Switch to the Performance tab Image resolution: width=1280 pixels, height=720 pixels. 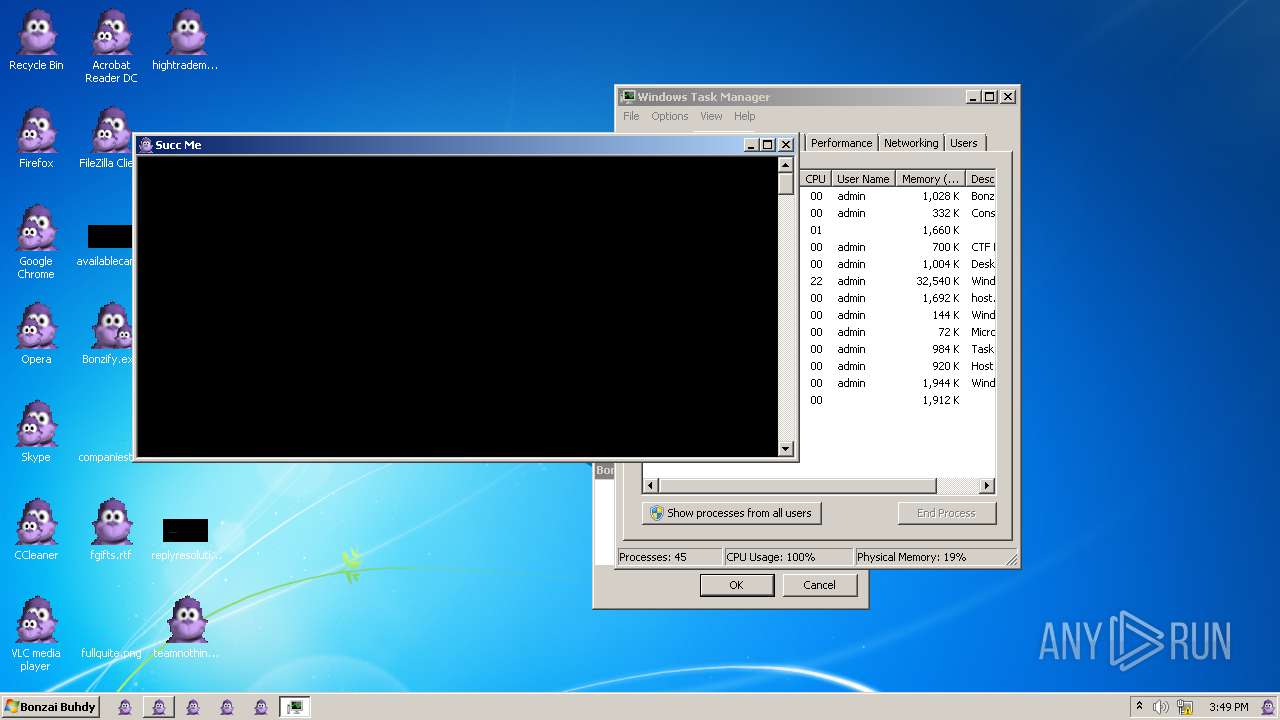pyautogui.click(x=841, y=143)
